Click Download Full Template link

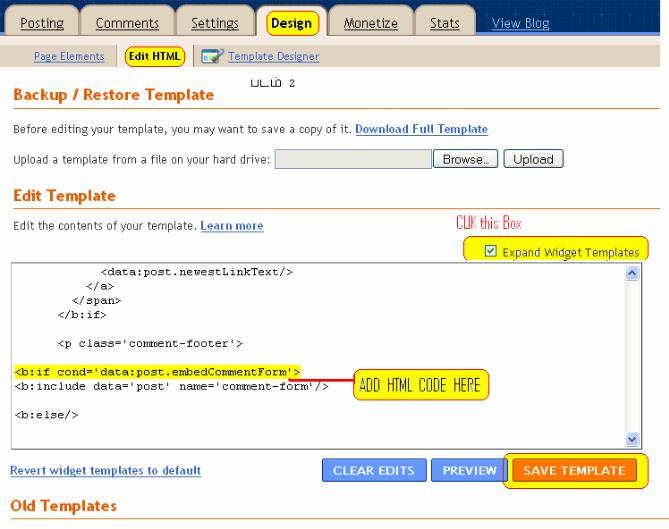pyautogui.click(x=422, y=129)
